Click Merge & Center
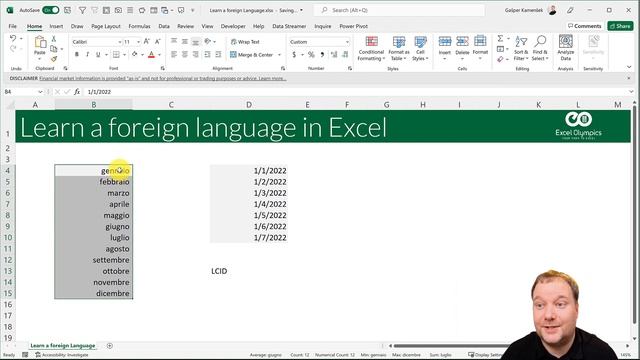Screen dimensions: 640x360 [251, 55]
